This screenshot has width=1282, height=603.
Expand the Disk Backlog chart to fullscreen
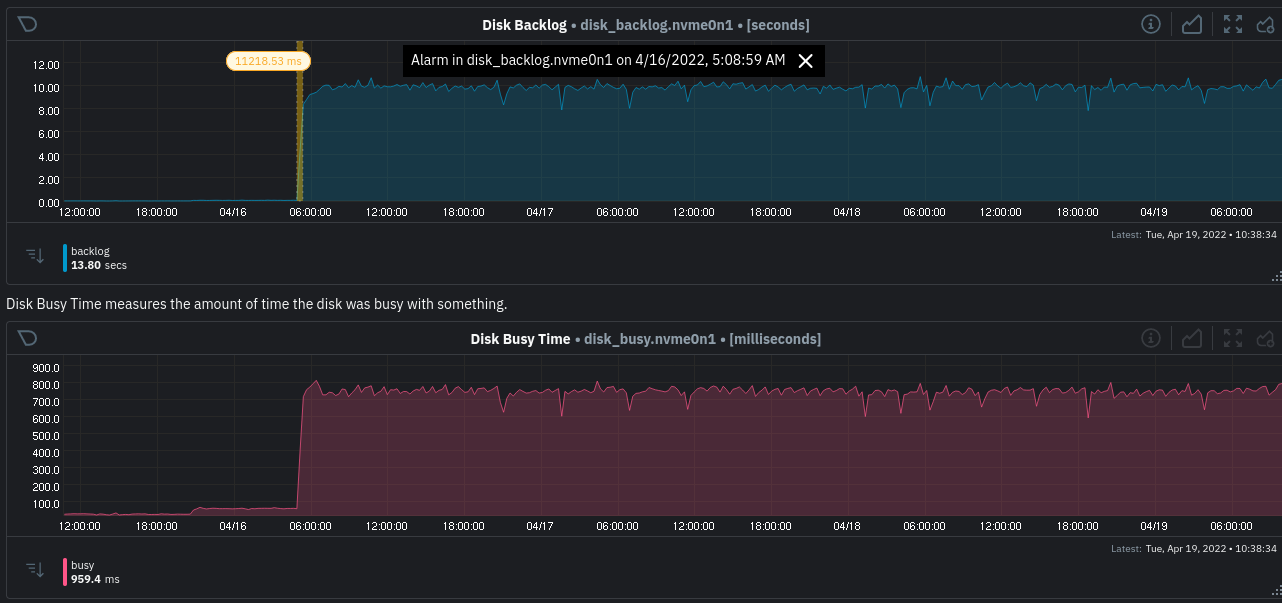click(1232, 24)
